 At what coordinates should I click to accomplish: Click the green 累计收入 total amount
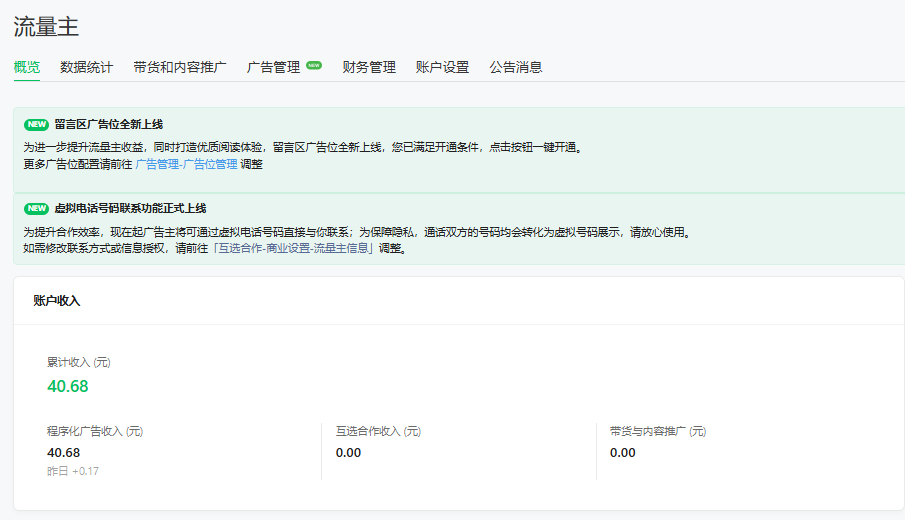(x=68, y=386)
